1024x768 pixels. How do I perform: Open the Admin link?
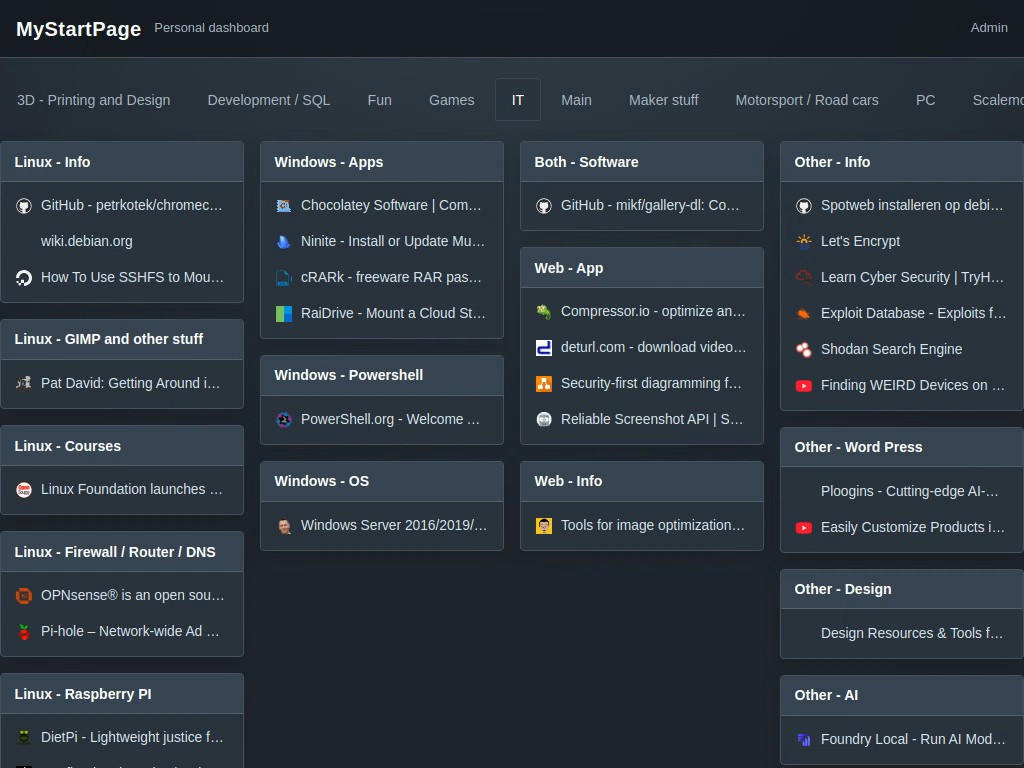coord(989,27)
